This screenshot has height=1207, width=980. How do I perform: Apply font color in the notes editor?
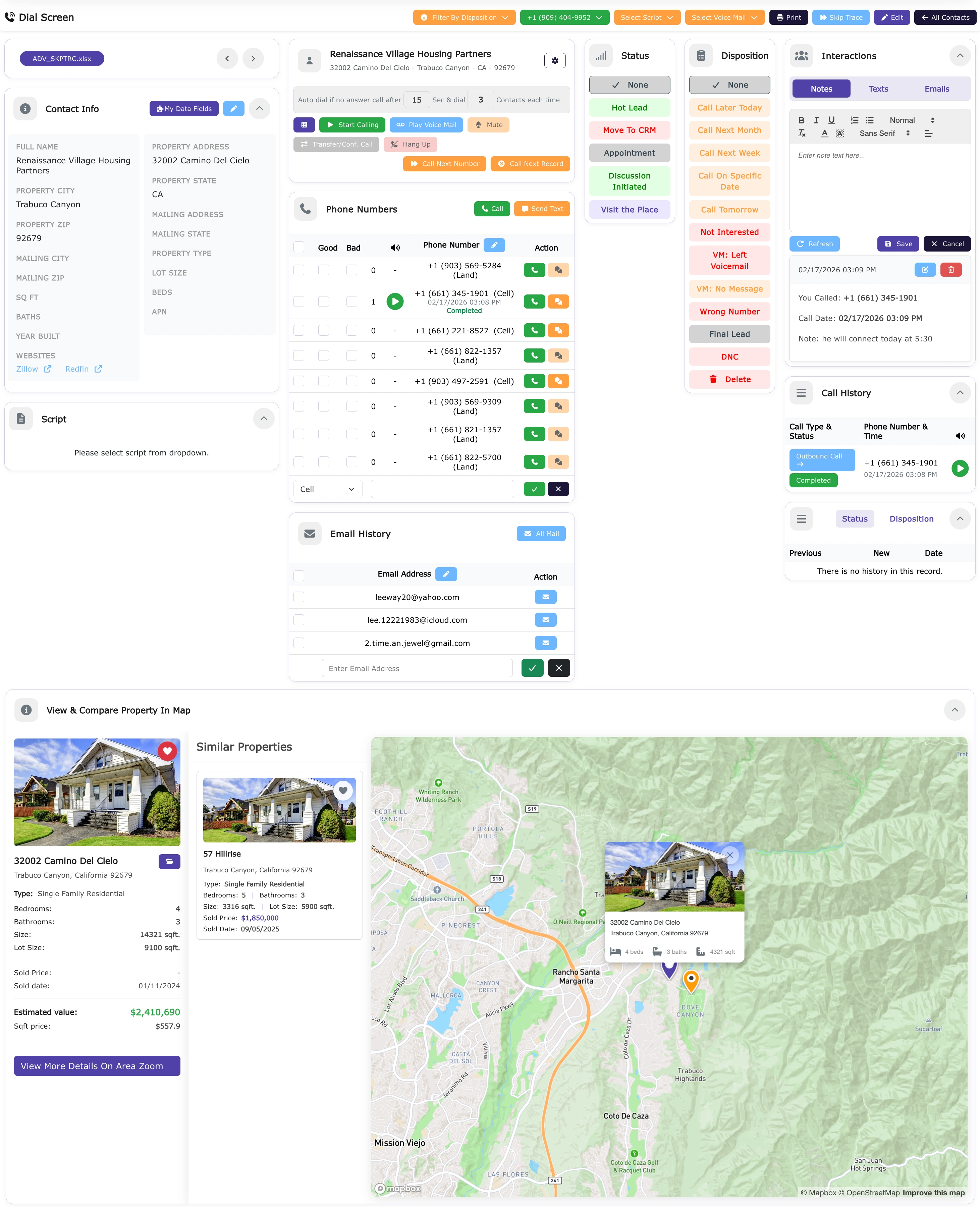tap(825, 133)
